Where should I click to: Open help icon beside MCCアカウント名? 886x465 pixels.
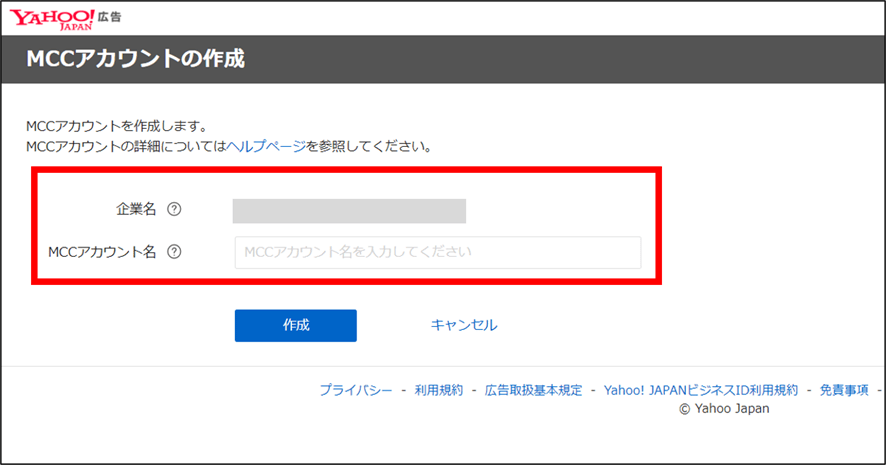click(174, 252)
